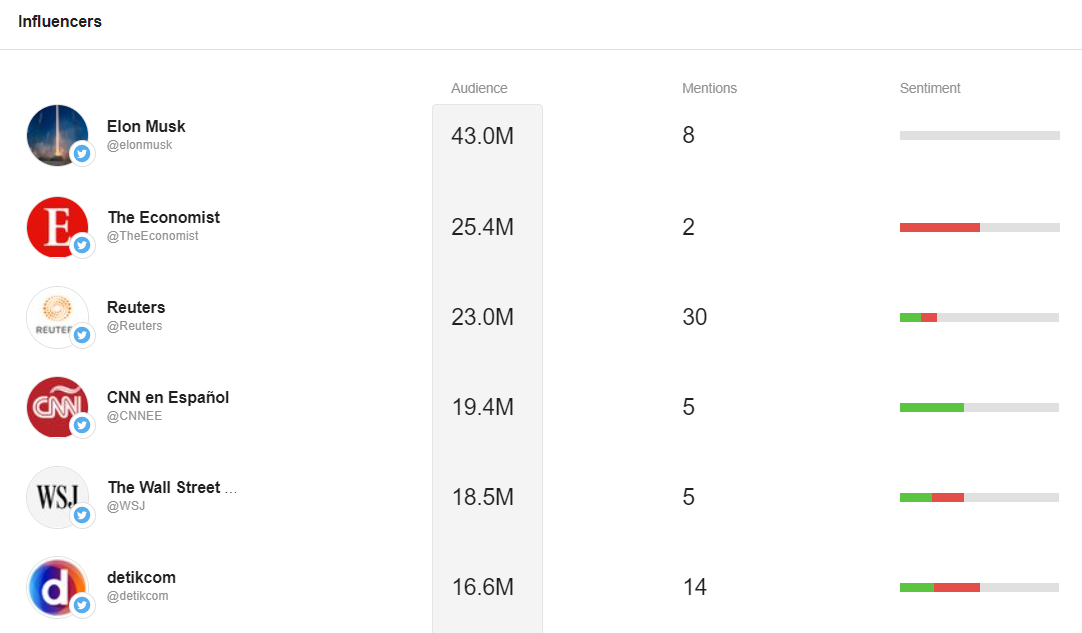Click the Twitter badge on detikcom avatar
The image size is (1082, 633).
(82, 605)
